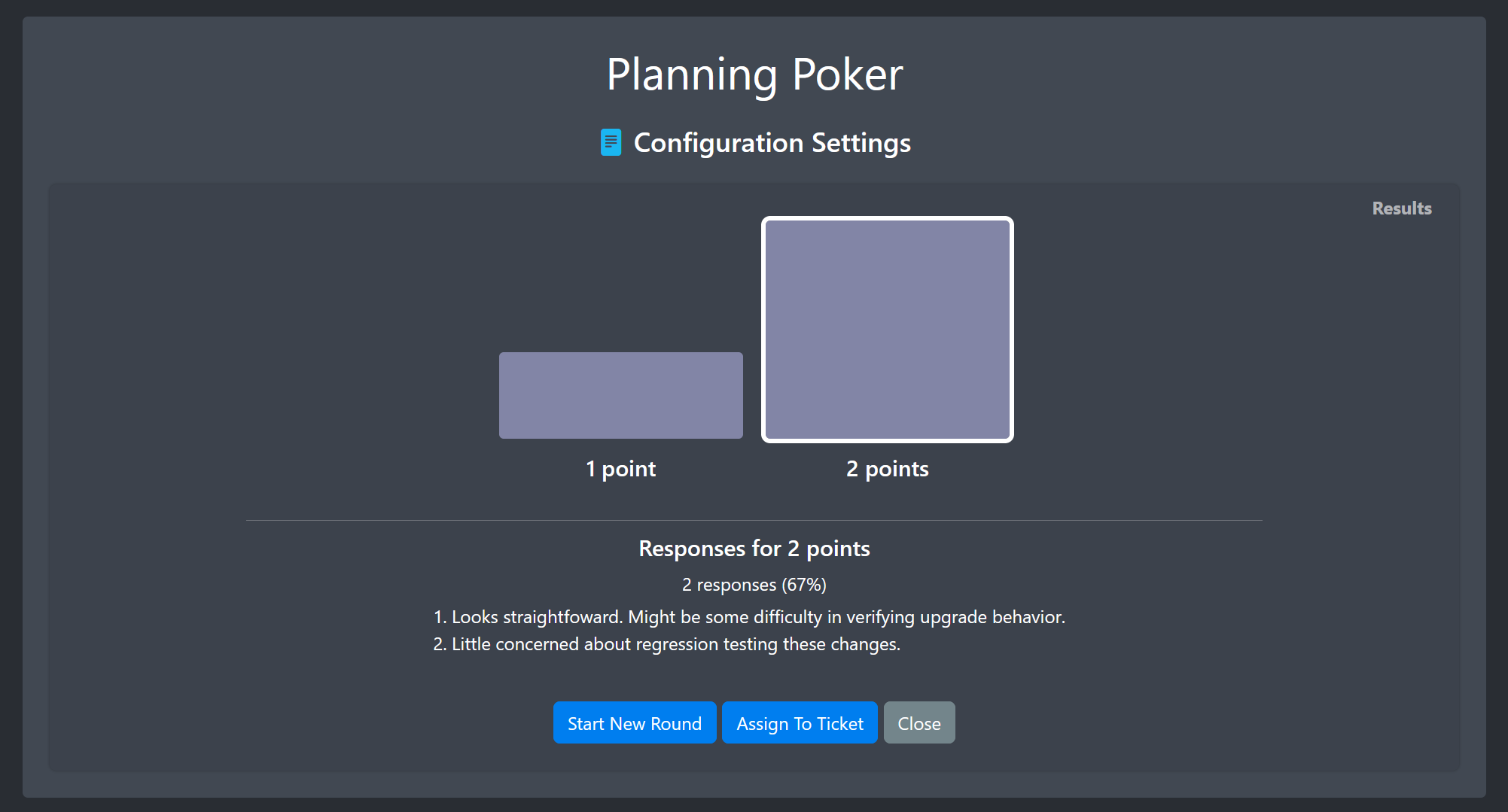Click the white border of the winning bar

click(x=887, y=220)
